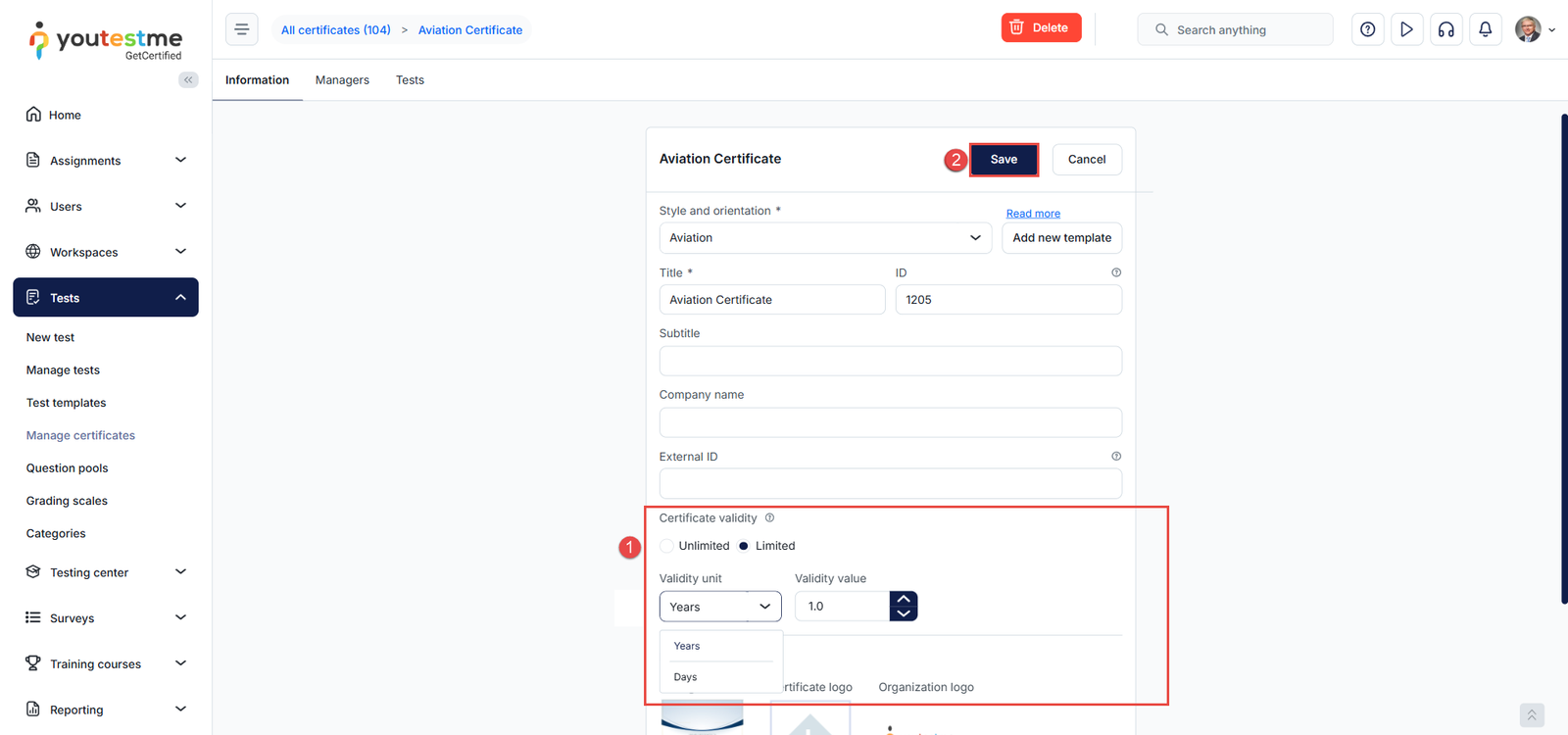
Task: Switch to the Managers tab
Action: 342,80
